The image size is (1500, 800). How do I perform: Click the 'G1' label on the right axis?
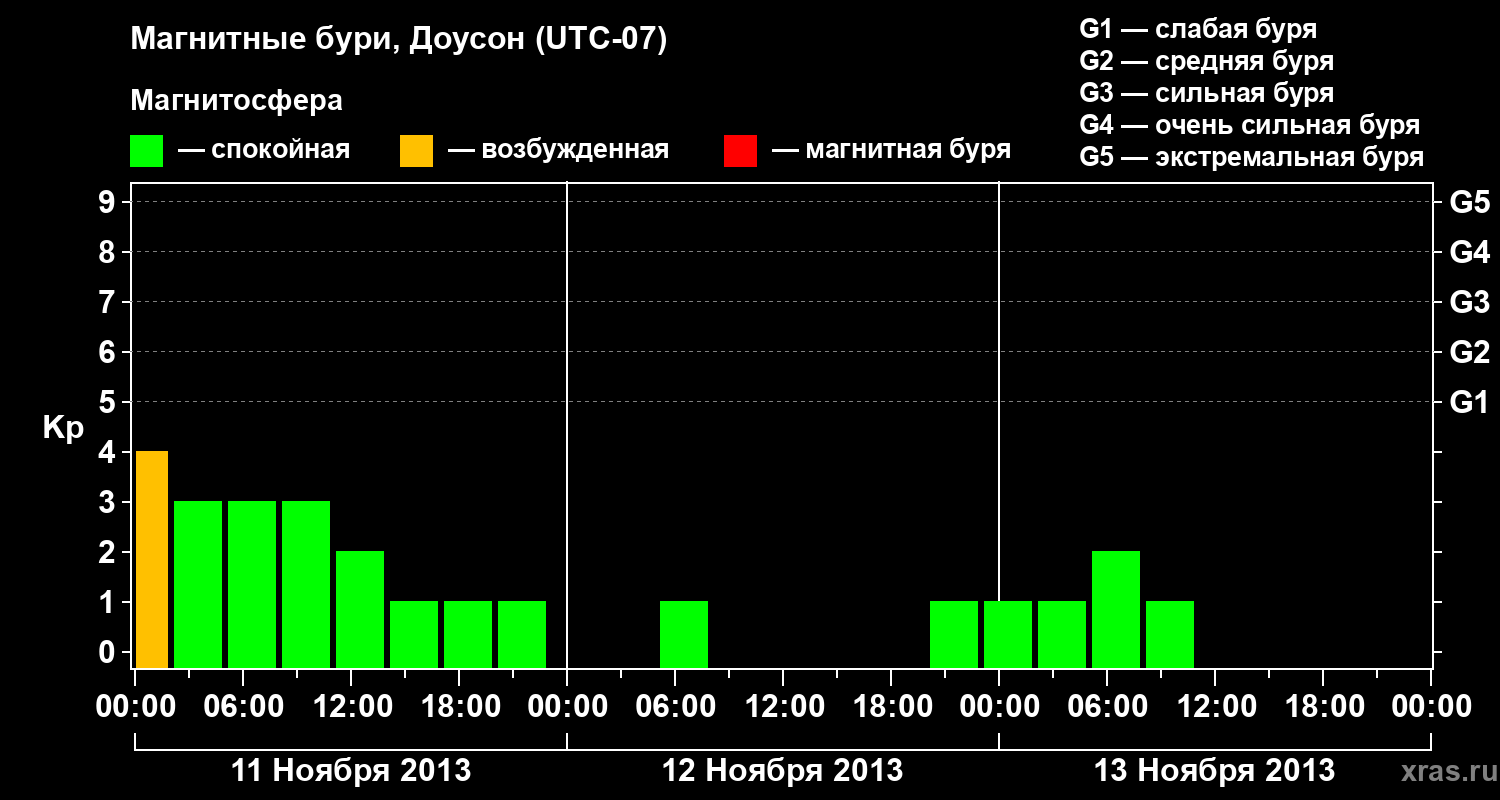point(1469,402)
